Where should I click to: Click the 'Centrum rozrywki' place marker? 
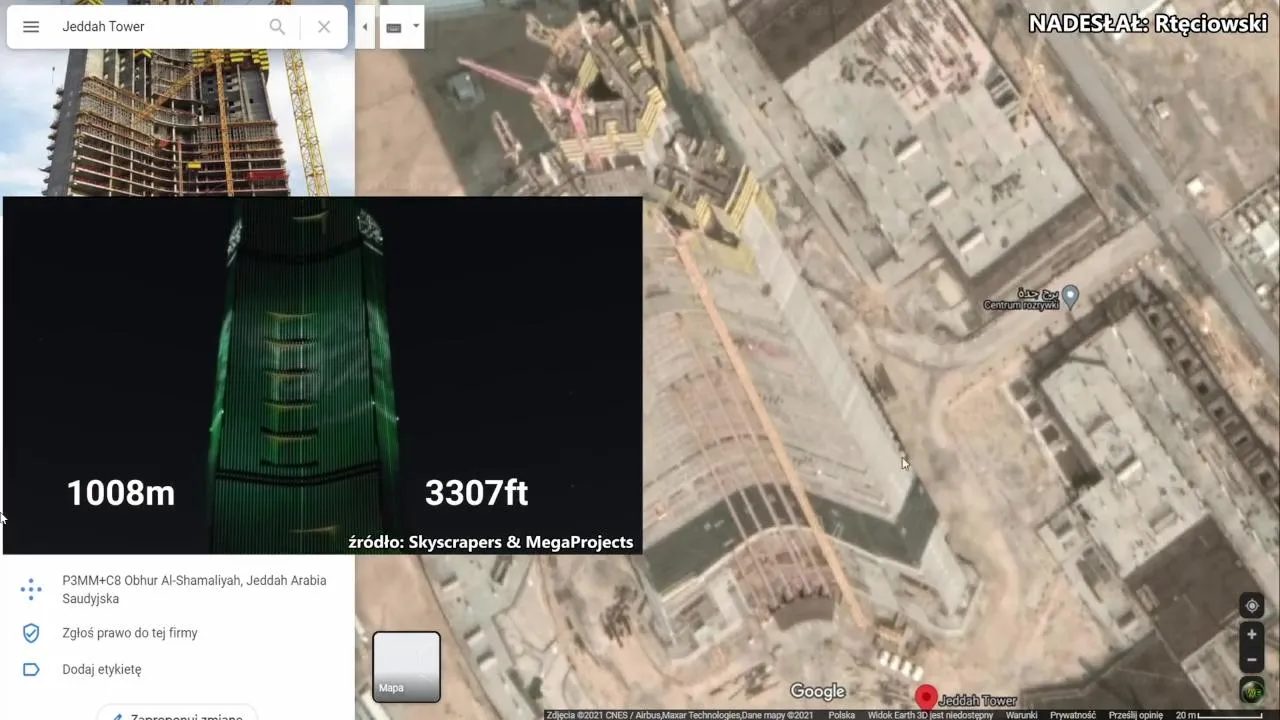1070,296
